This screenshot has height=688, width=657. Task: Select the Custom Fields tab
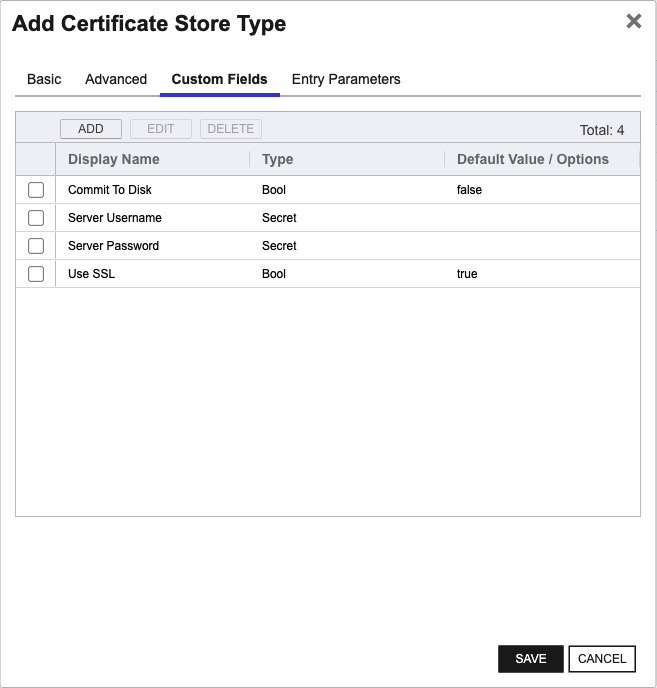pos(219,79)
